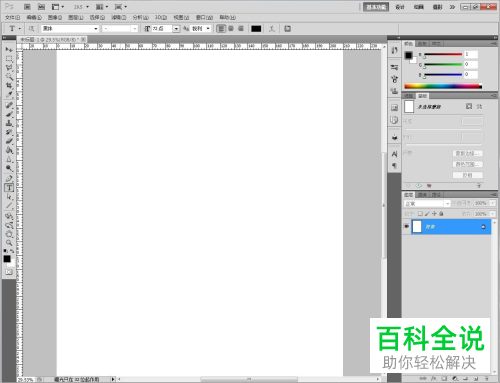
Task: Select the Pen tool
Action: [x=9, y=178]
